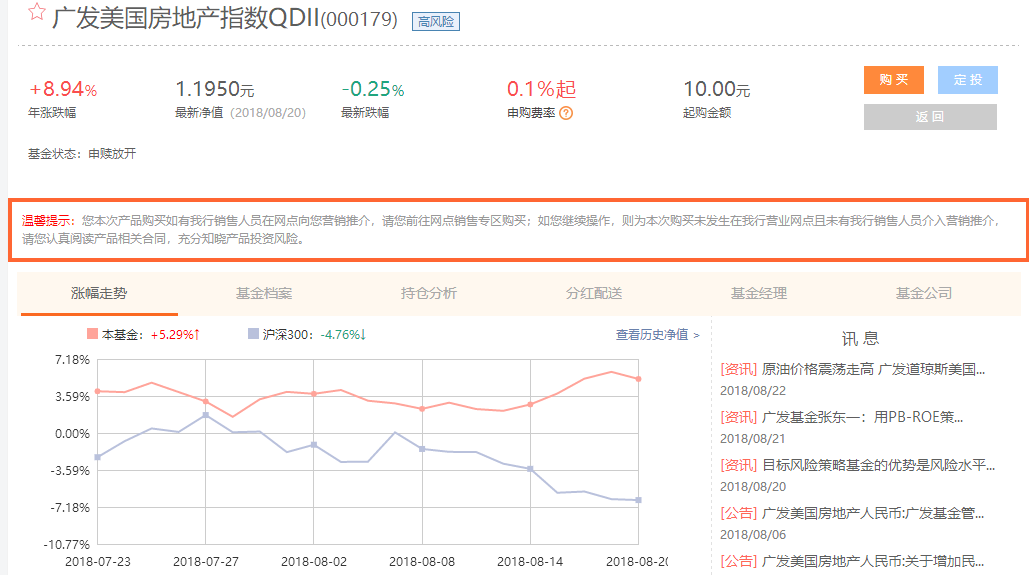Click the 温馨提示 notice label
This screenshot has width=1029, height=575.
pyautogui.click(x=47, y=221)
